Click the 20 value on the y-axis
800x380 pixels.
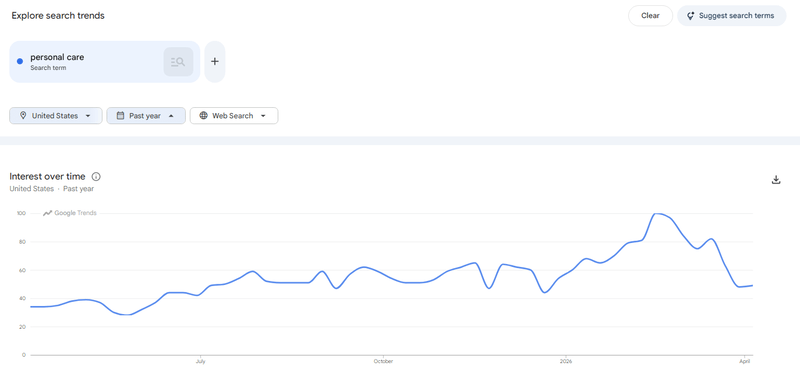22,327
